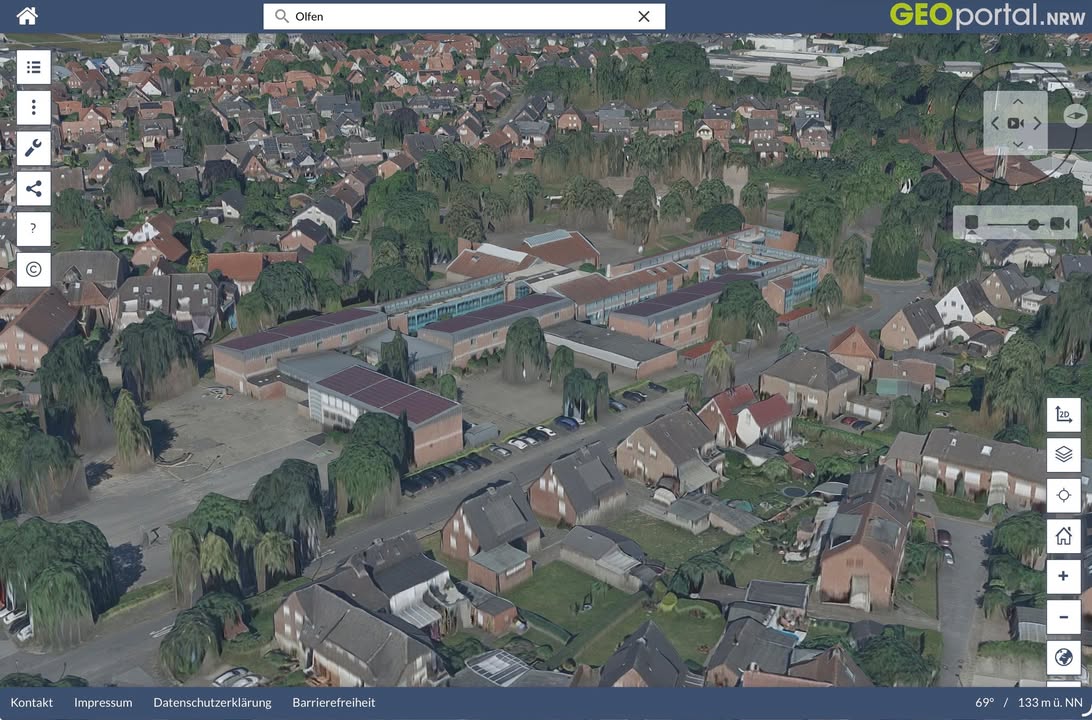Click the camera tilt slider handle

[x=1033, y=223]
